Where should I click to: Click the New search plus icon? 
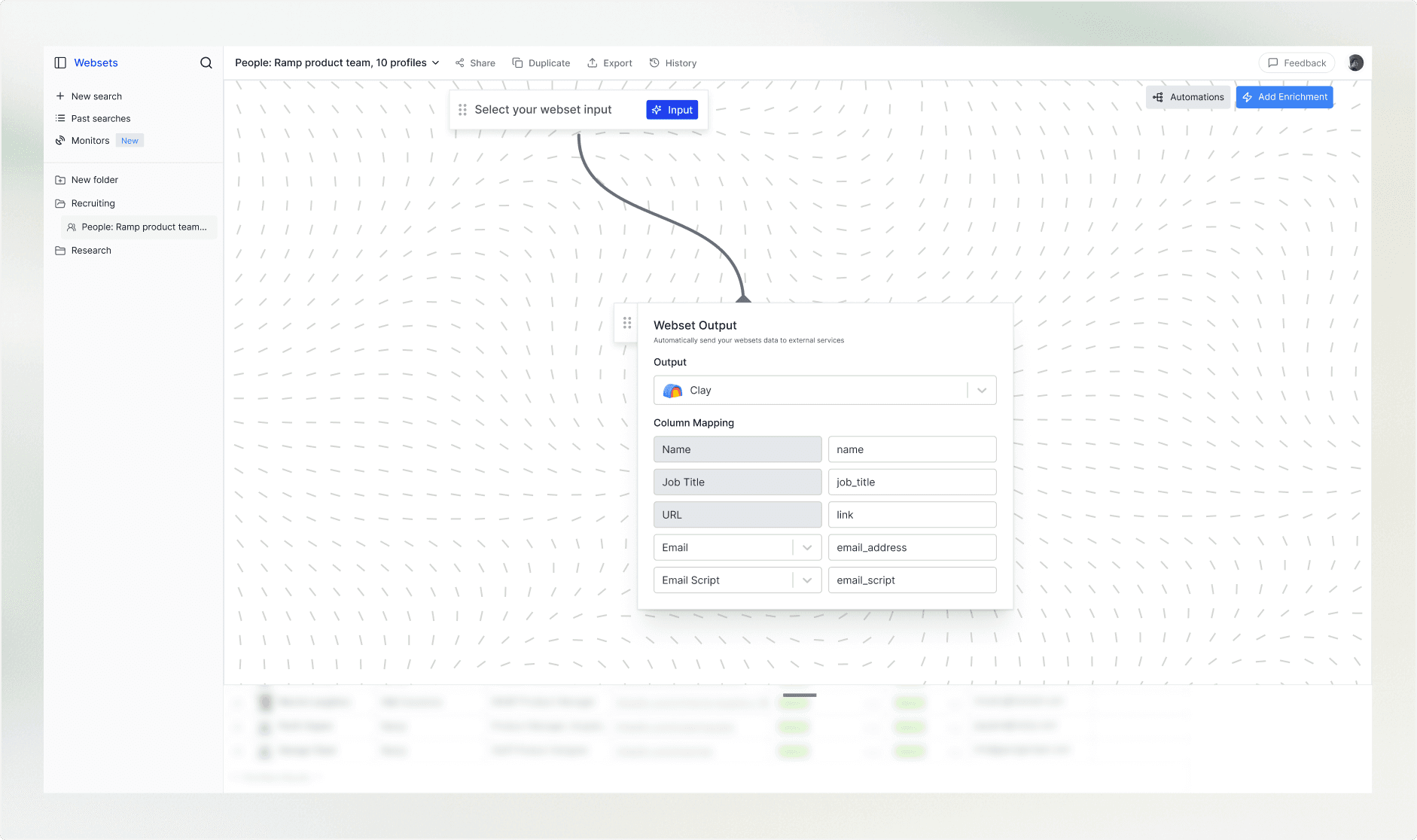tap(60, 96)
